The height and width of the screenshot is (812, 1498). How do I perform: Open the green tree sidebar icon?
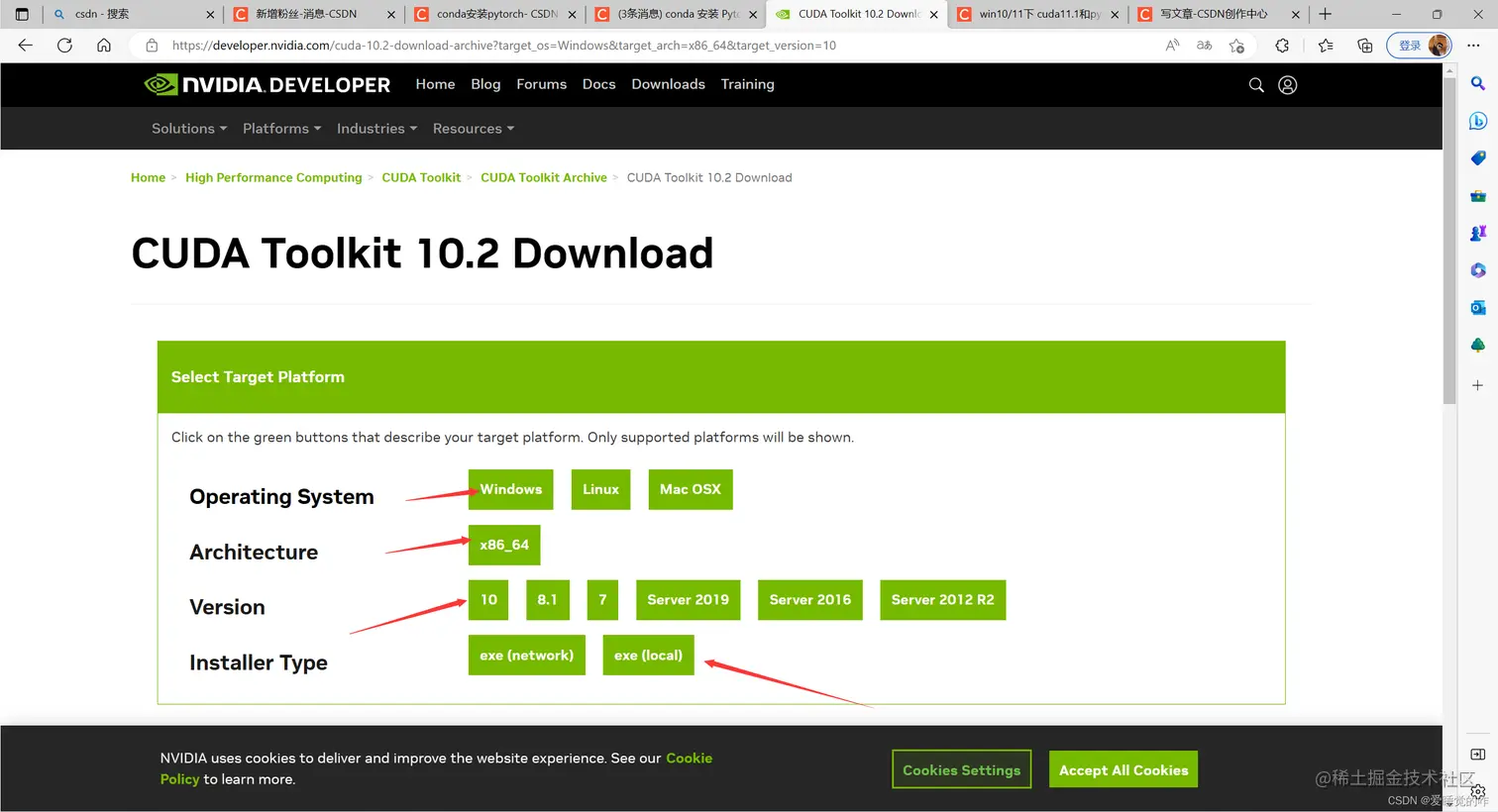(1477, 345)
